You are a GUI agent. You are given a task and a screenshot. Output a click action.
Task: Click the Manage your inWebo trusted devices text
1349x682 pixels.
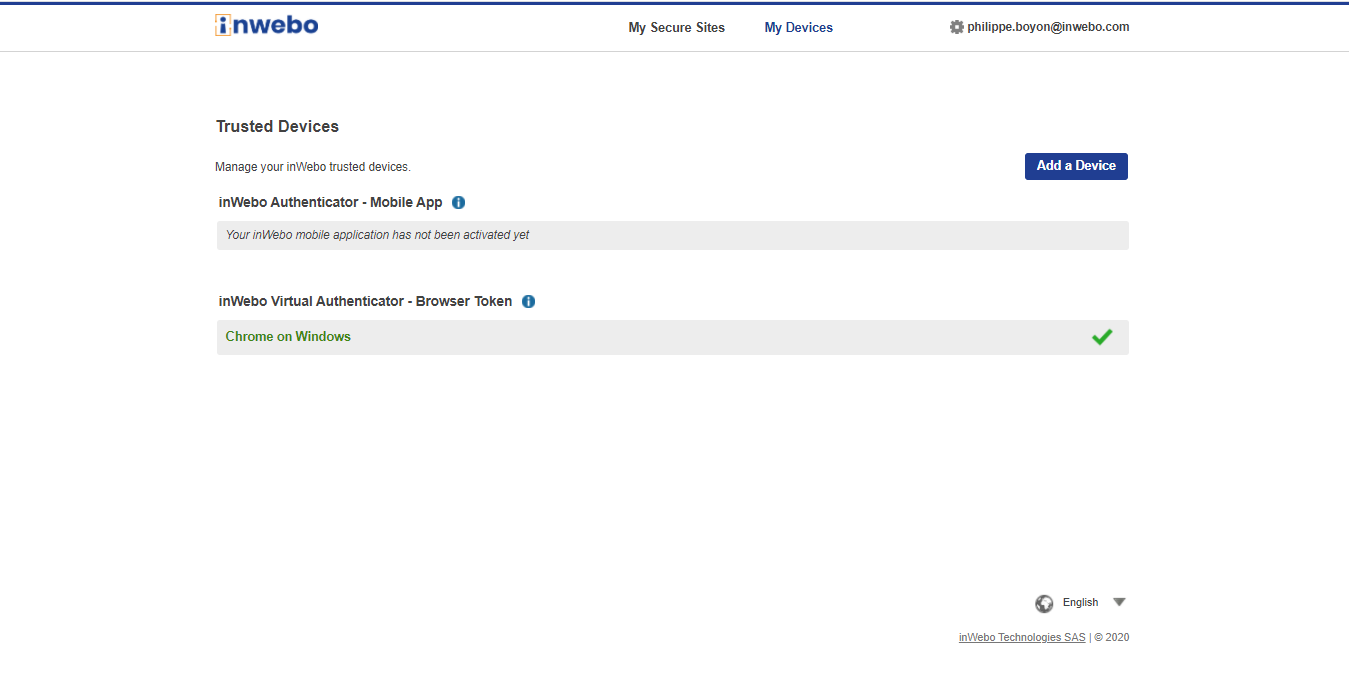pyautogui.click(x=313, y=167)
